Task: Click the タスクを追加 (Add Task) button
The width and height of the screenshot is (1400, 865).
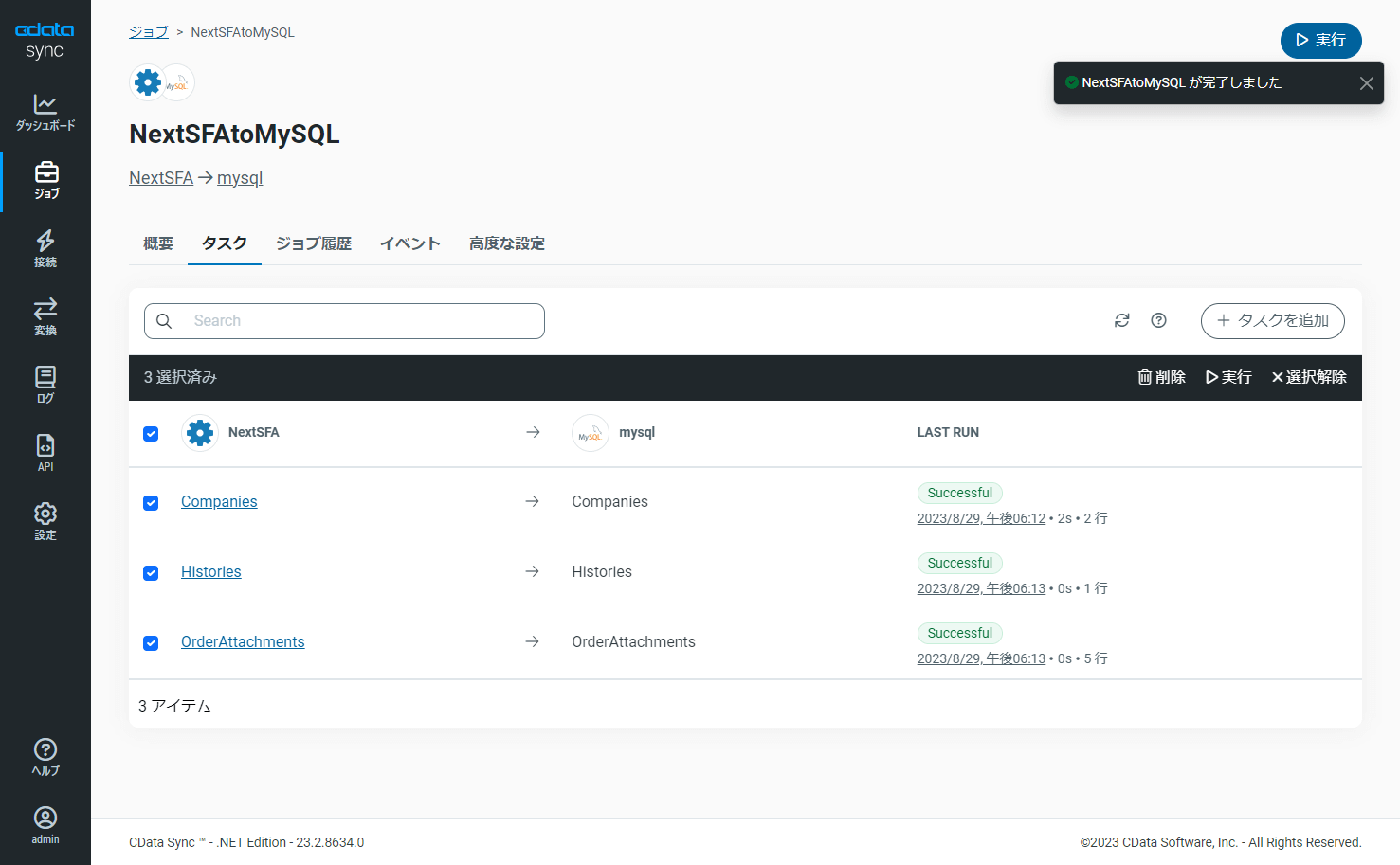Action: pos(1273,320)
